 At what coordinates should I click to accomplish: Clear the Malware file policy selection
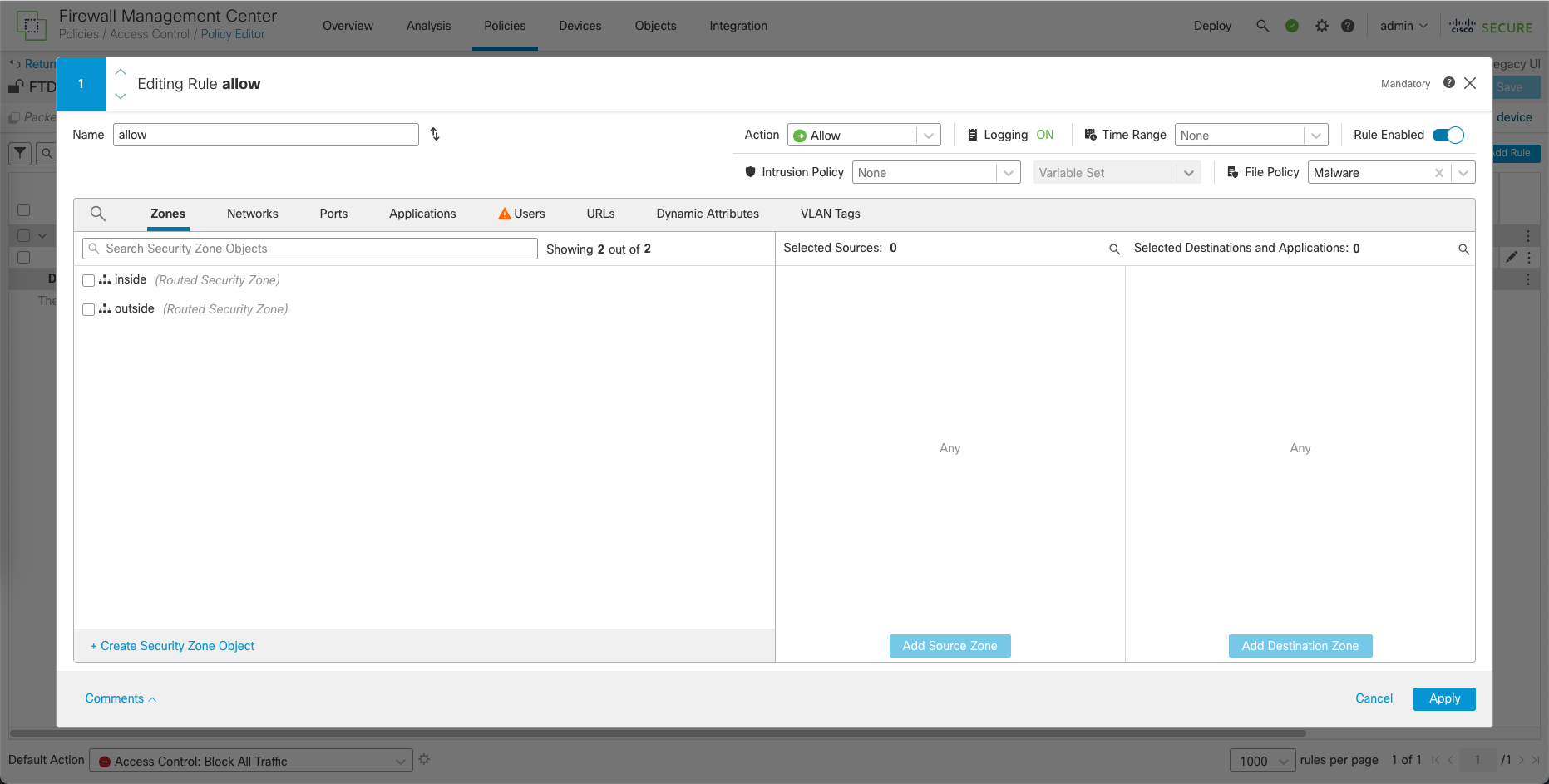1438,173
